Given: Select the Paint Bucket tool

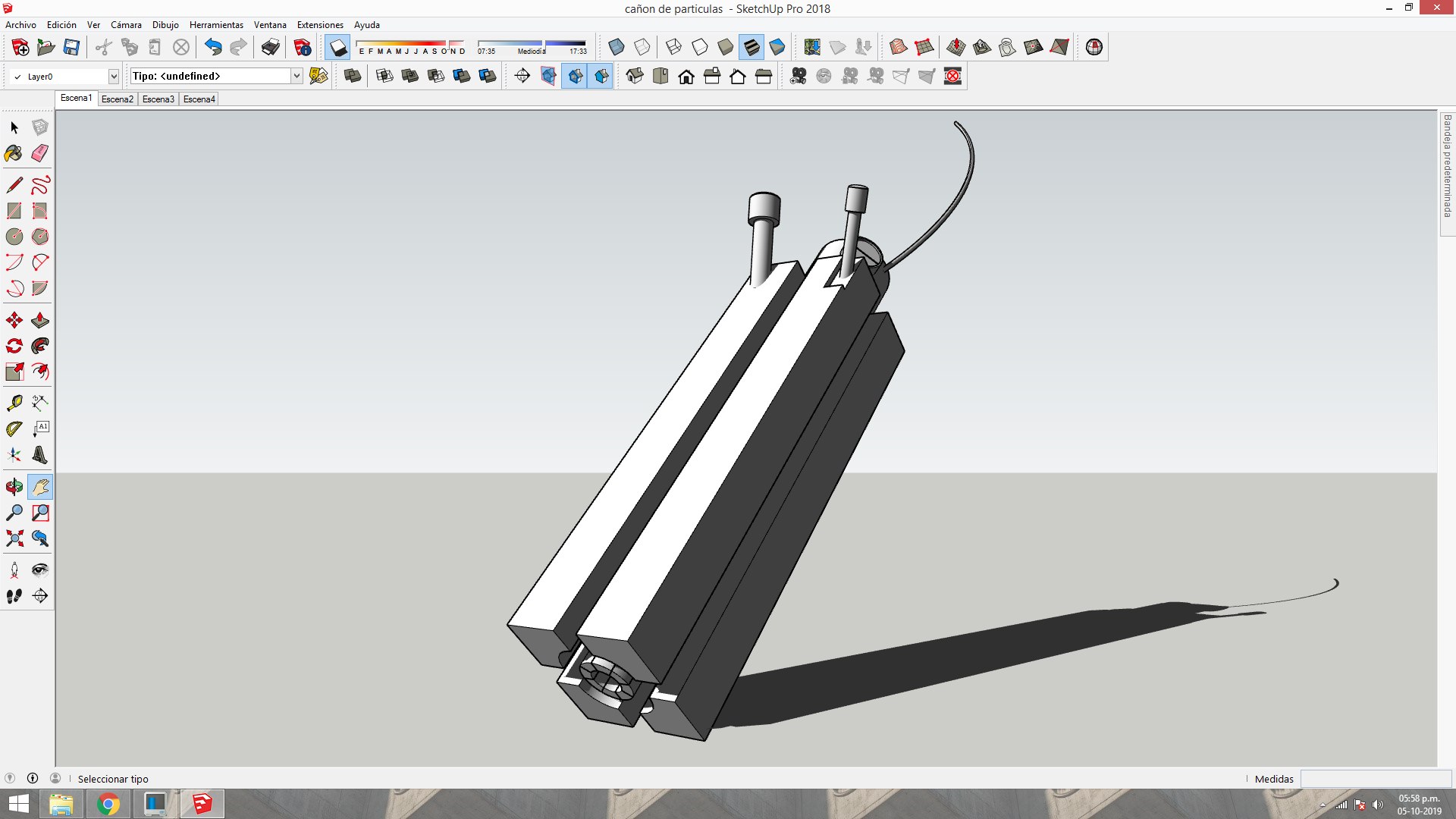Looking at the screenshot, I should click(14, 153).
